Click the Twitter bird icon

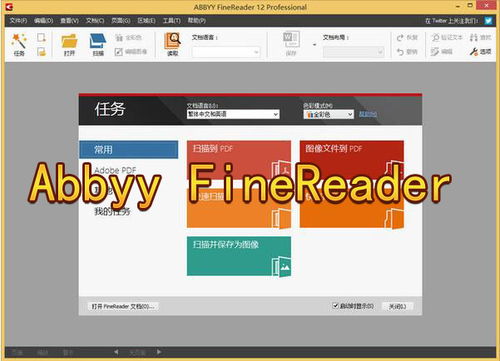click(488, 21)
